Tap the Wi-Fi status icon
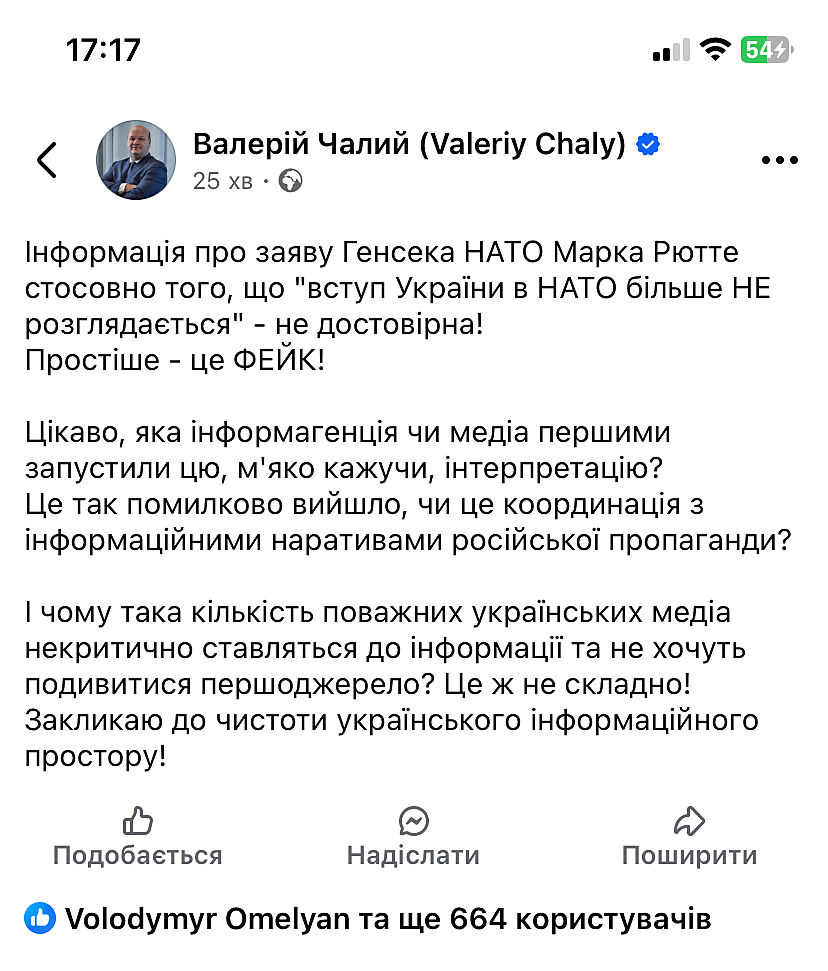Screen dimensions: 828x971 tap(716, 50)
